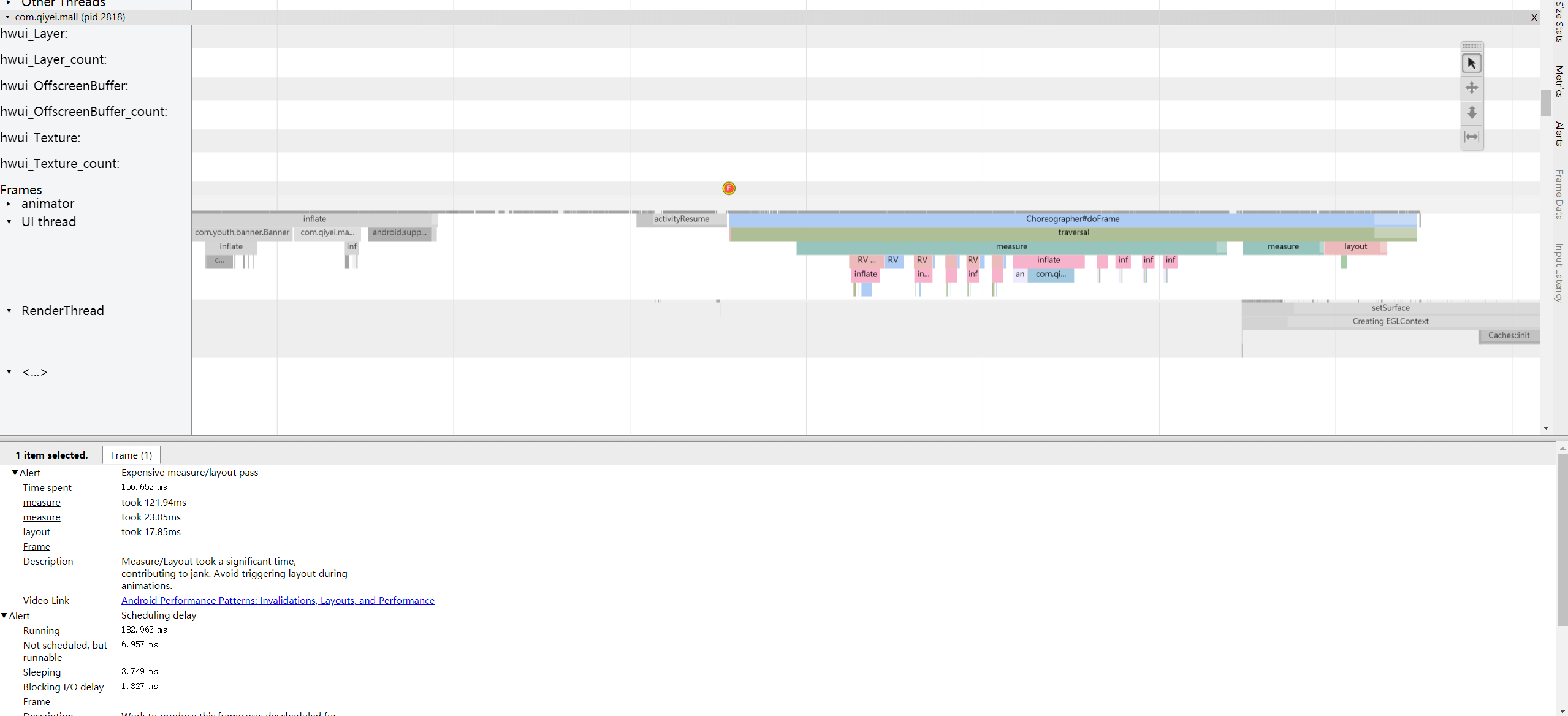Screen dimensions: 1568x716
Task: Click the yellow F frame indicator dot
Action: click(728, 188)
